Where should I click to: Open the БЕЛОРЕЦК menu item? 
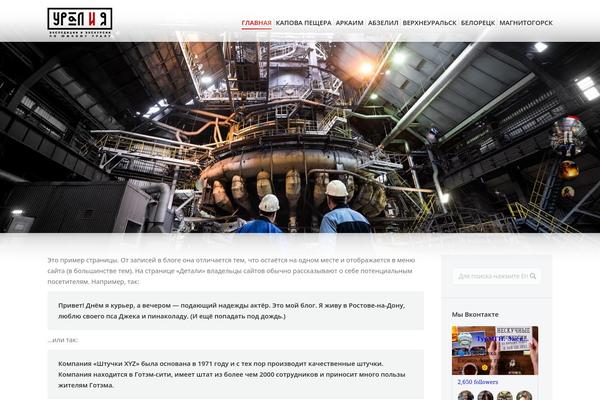coord(478,23)
